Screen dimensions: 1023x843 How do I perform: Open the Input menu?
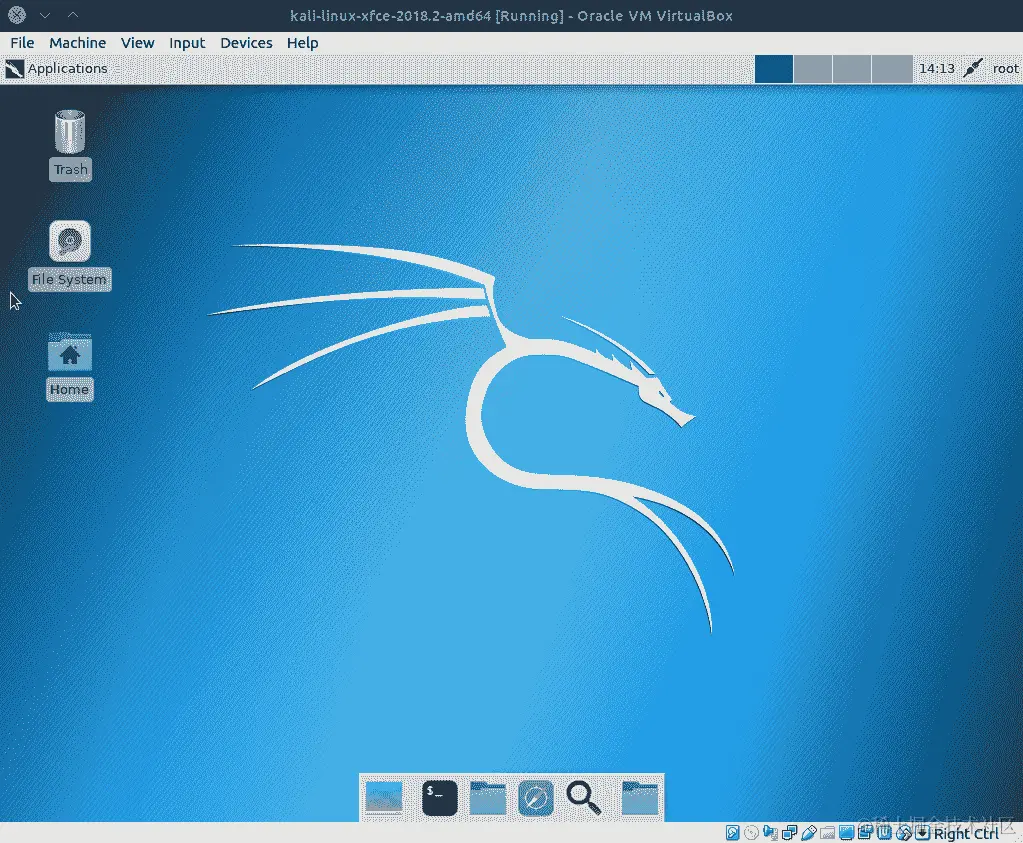click(x=187, y=43)
